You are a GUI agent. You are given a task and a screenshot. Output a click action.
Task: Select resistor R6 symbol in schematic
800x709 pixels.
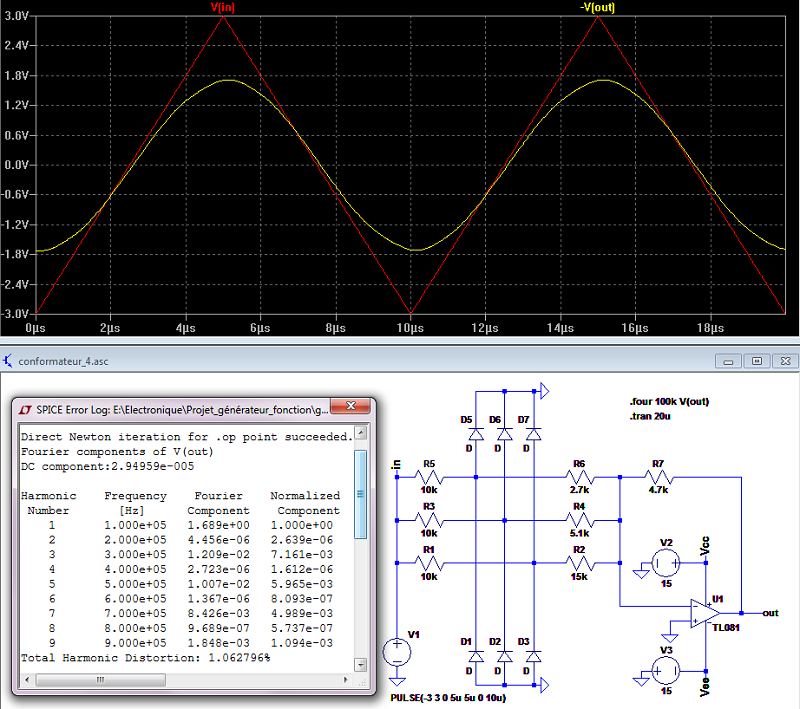point(579,477)
